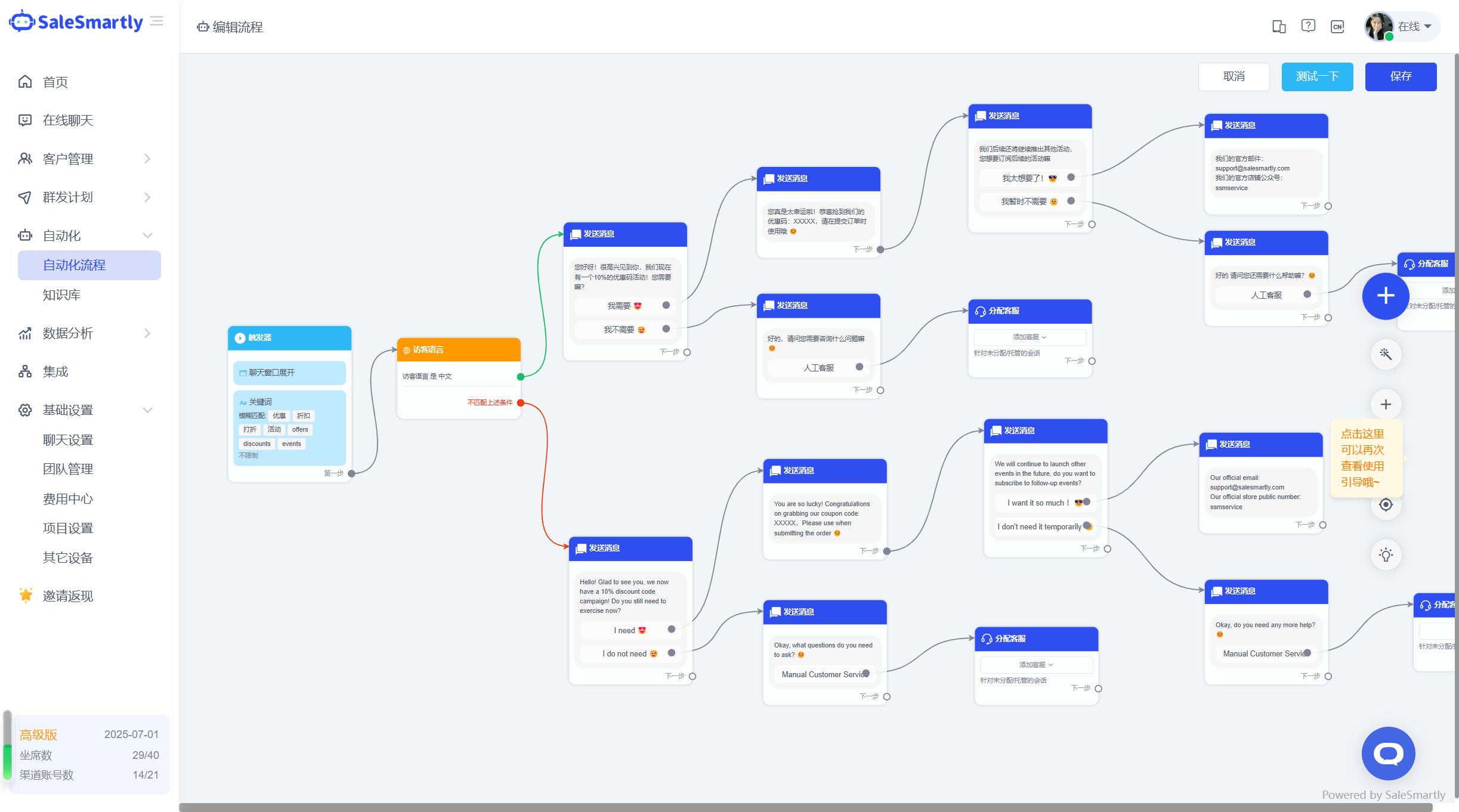The image size is (1459, 812).
Task: Click 我太想要了 reply option
Action: tap(1030, 178)
